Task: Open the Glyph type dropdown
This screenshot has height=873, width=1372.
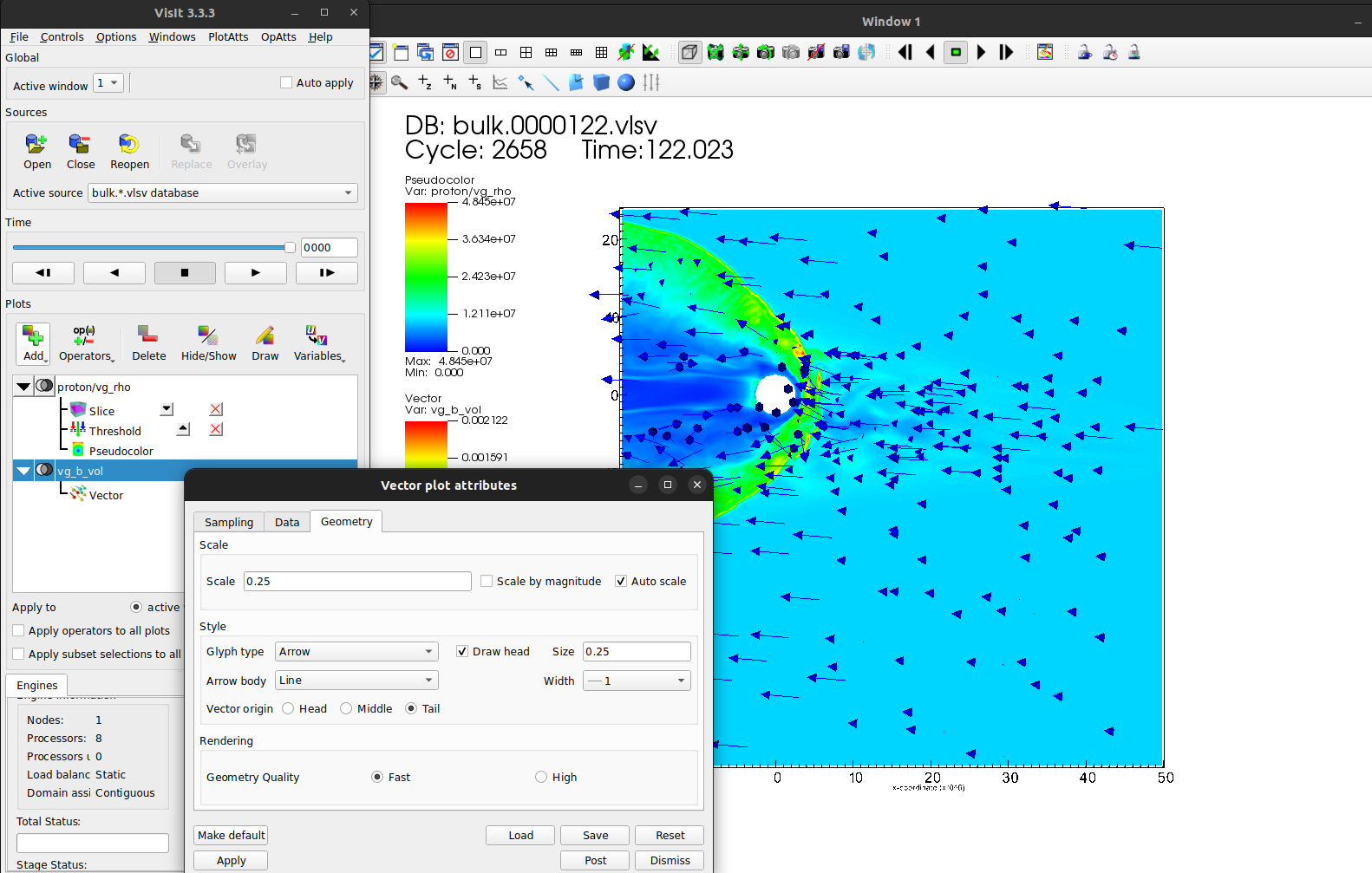Action: 356,652
